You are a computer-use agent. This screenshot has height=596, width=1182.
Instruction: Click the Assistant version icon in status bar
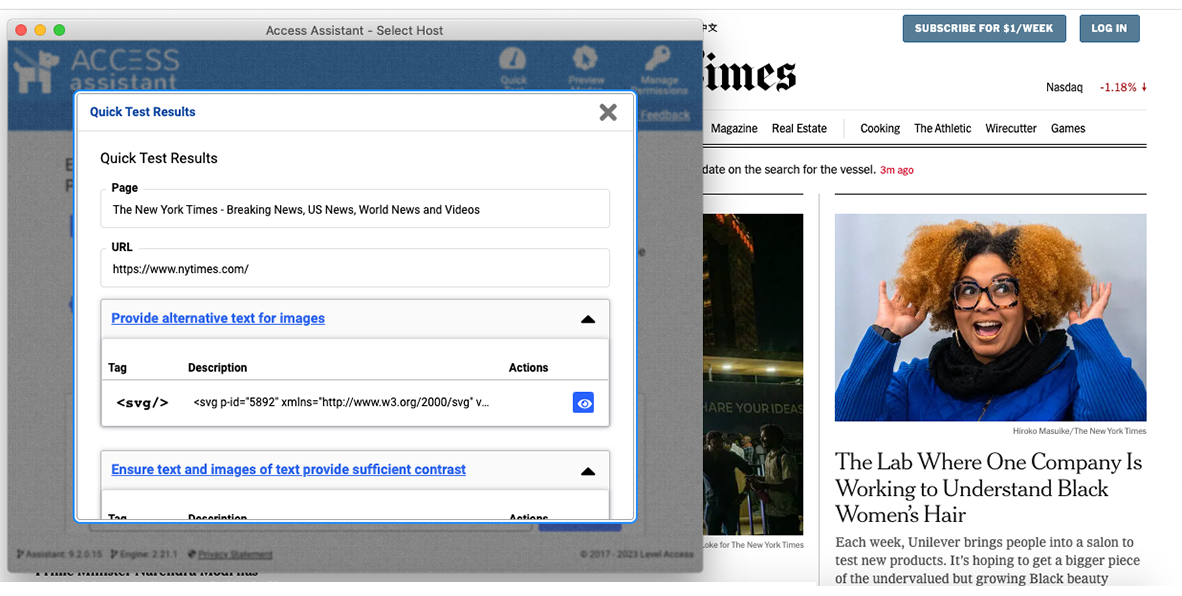(x=18, y=554)
